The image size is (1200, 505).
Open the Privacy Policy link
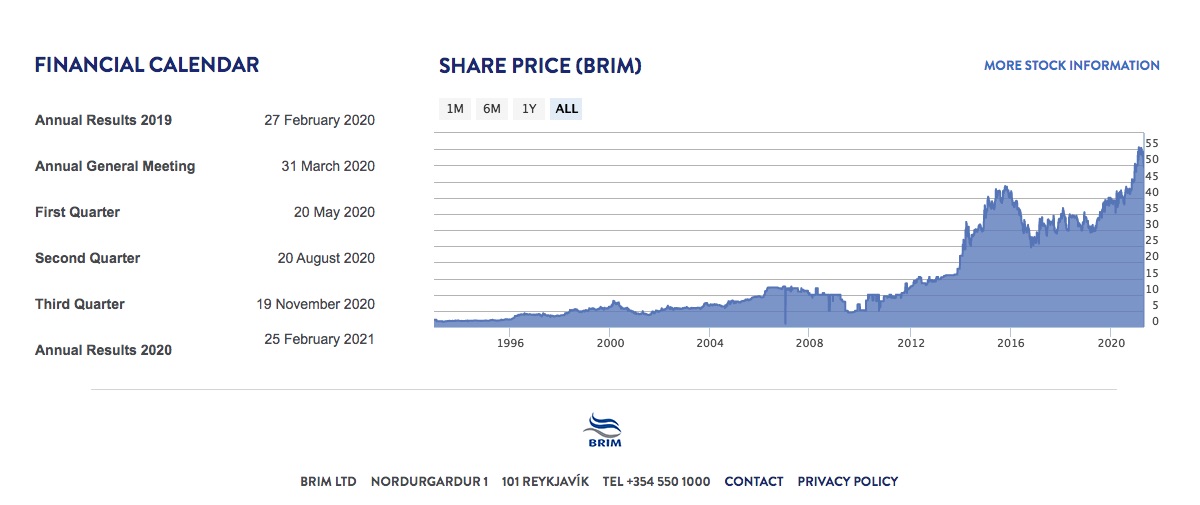pyautogui.click(x=848, y=482)
